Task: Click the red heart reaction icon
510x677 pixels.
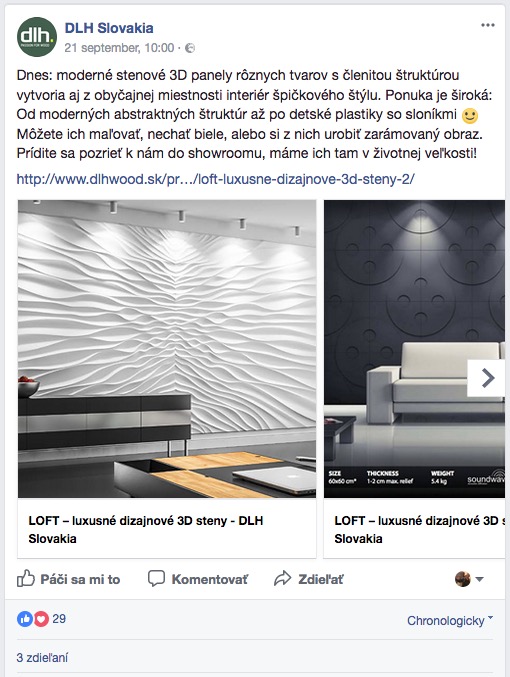Action: tap(41, 619)
